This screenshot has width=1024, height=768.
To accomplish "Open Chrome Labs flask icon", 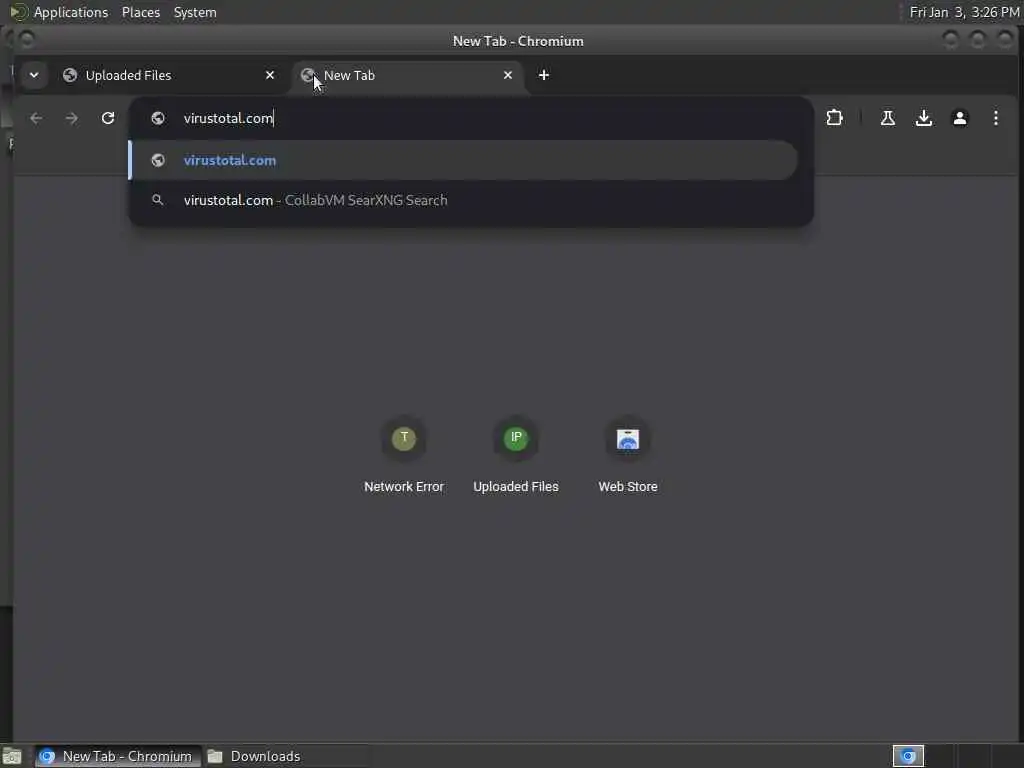I will pos(888,118).
